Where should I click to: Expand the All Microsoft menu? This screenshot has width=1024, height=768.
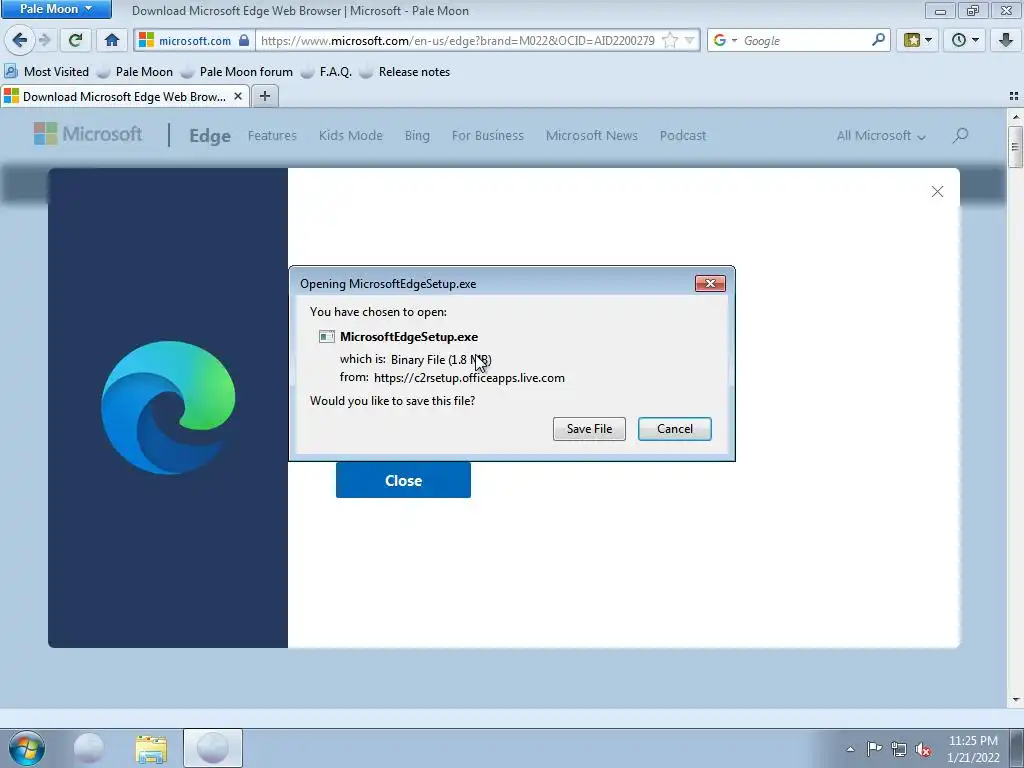click(881, 135)
